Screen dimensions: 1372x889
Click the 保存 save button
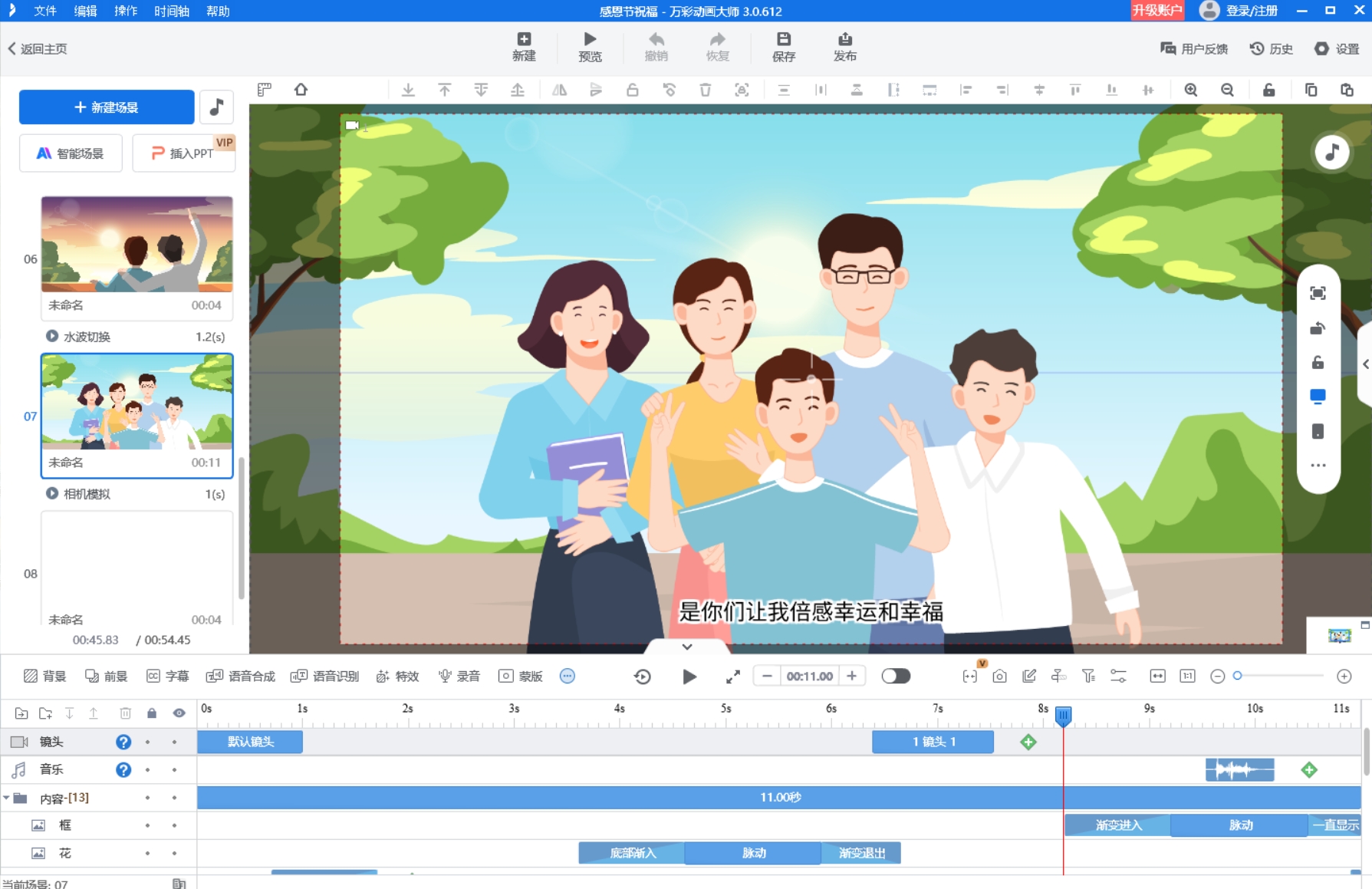coord(784,47)
